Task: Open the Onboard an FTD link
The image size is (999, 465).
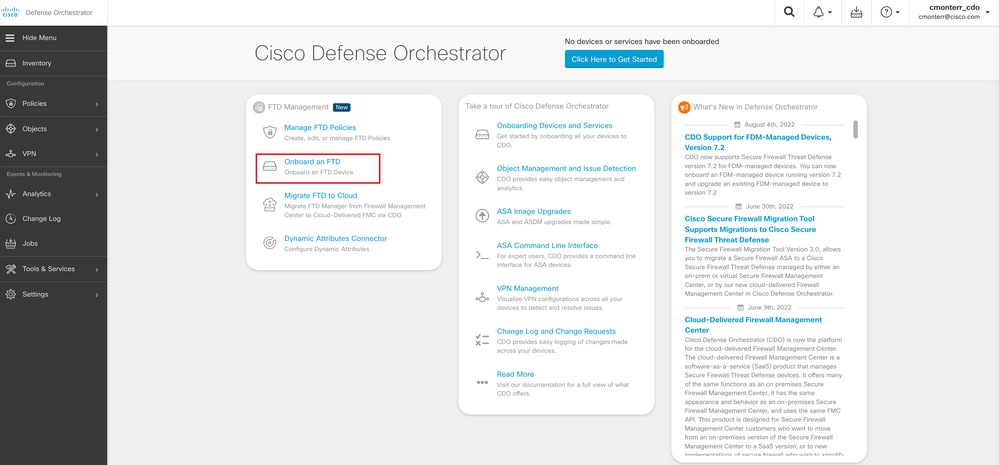Action: (312, 162)
